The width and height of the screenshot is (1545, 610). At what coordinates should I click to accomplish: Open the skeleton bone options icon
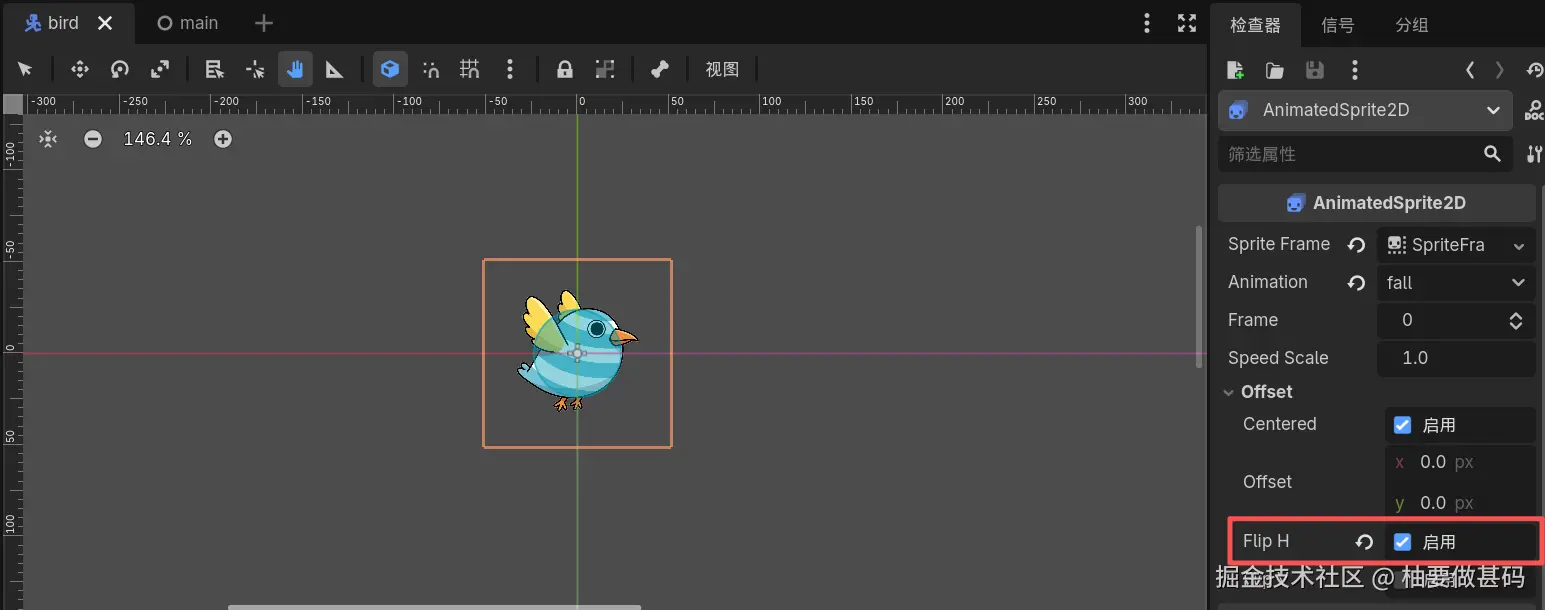pyautogui.click(x=659, y=69)
